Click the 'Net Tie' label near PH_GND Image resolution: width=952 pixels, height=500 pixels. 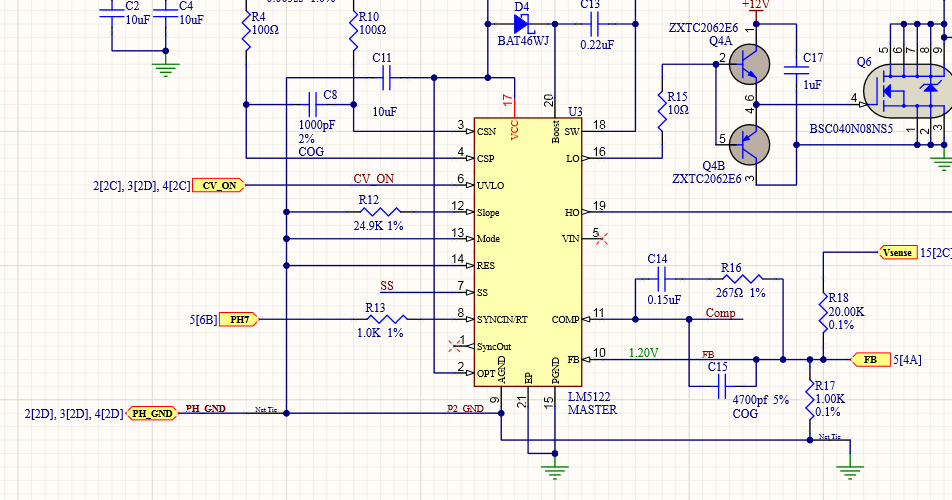266,410
